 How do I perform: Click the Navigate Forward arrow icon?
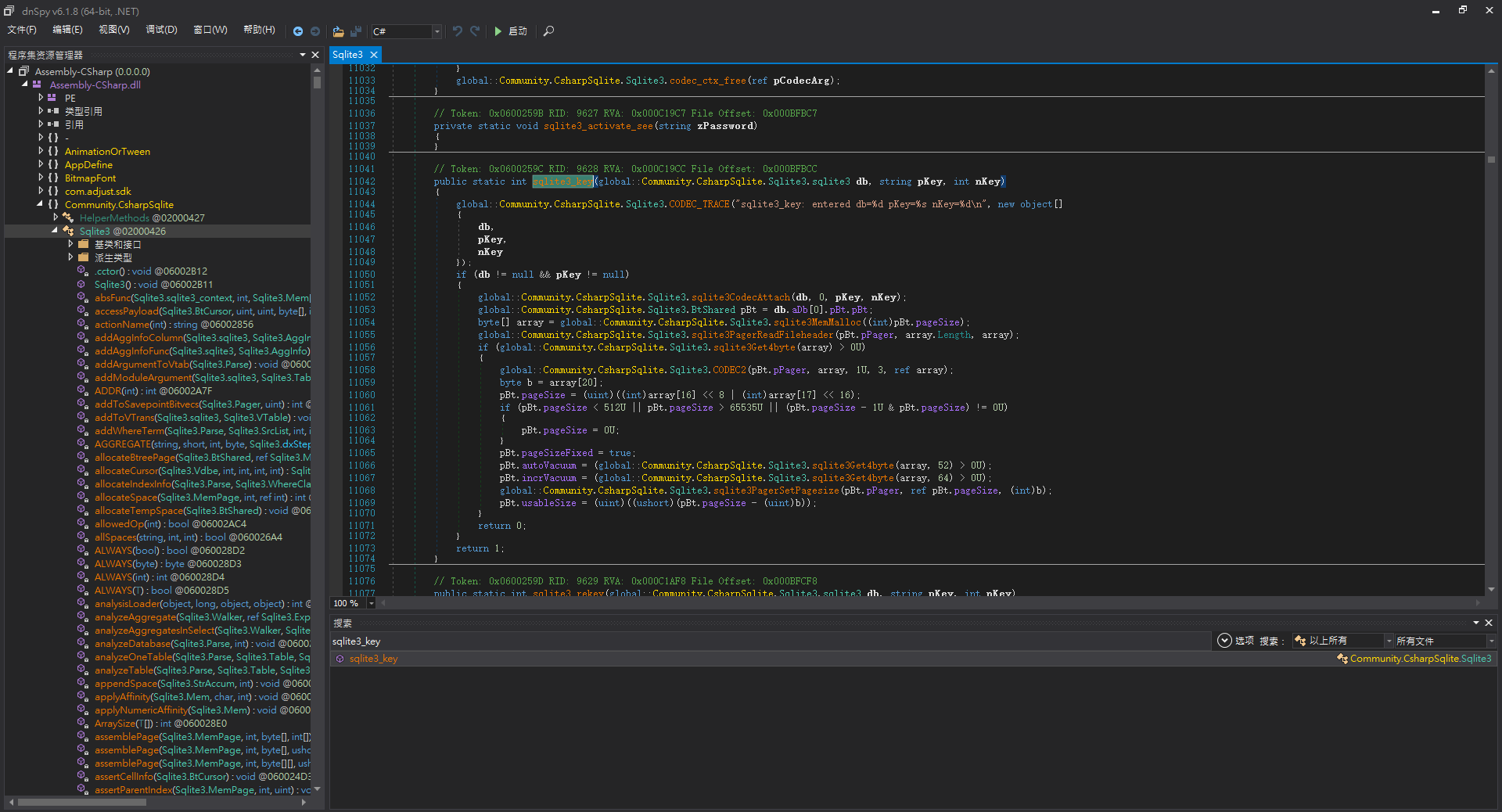tap(315, 31)
